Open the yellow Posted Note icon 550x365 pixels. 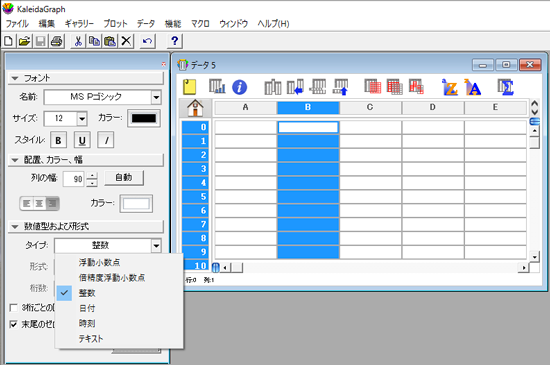coord(189,87)
